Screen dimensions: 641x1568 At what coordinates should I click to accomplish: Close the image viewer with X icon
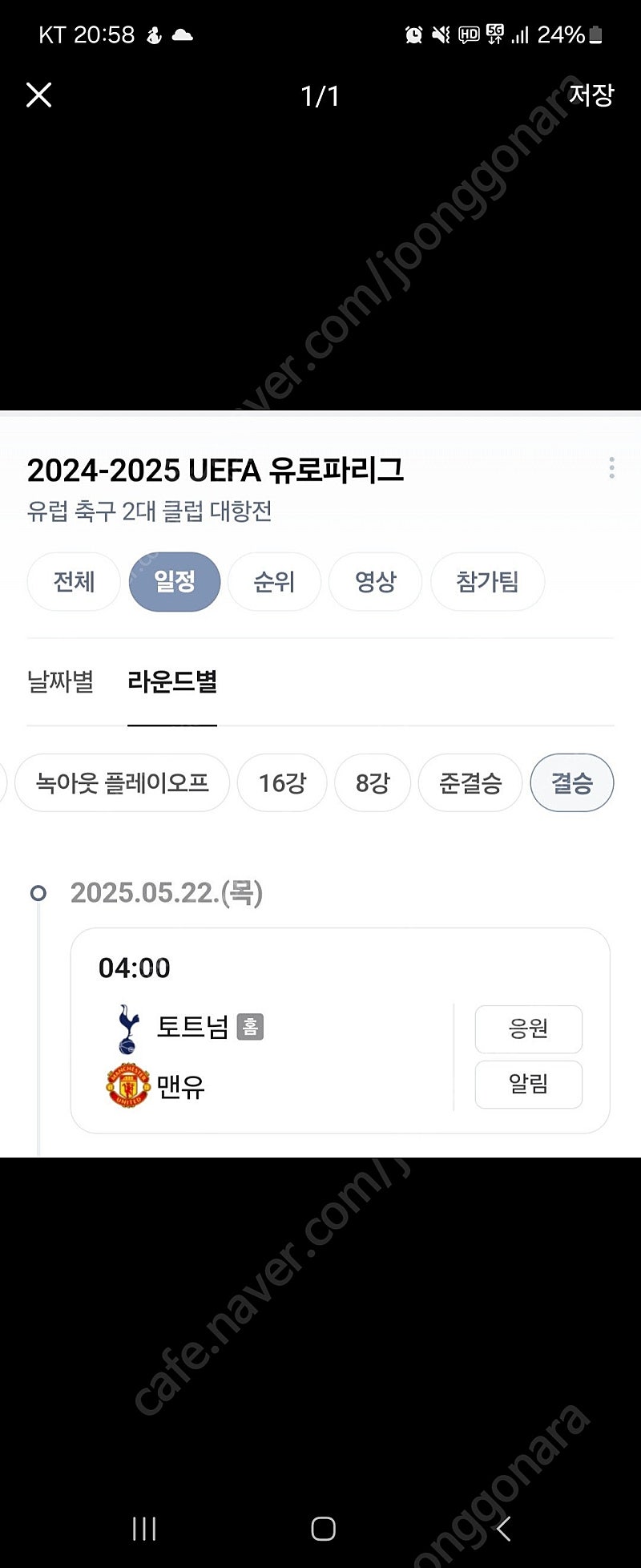(38, 95)
